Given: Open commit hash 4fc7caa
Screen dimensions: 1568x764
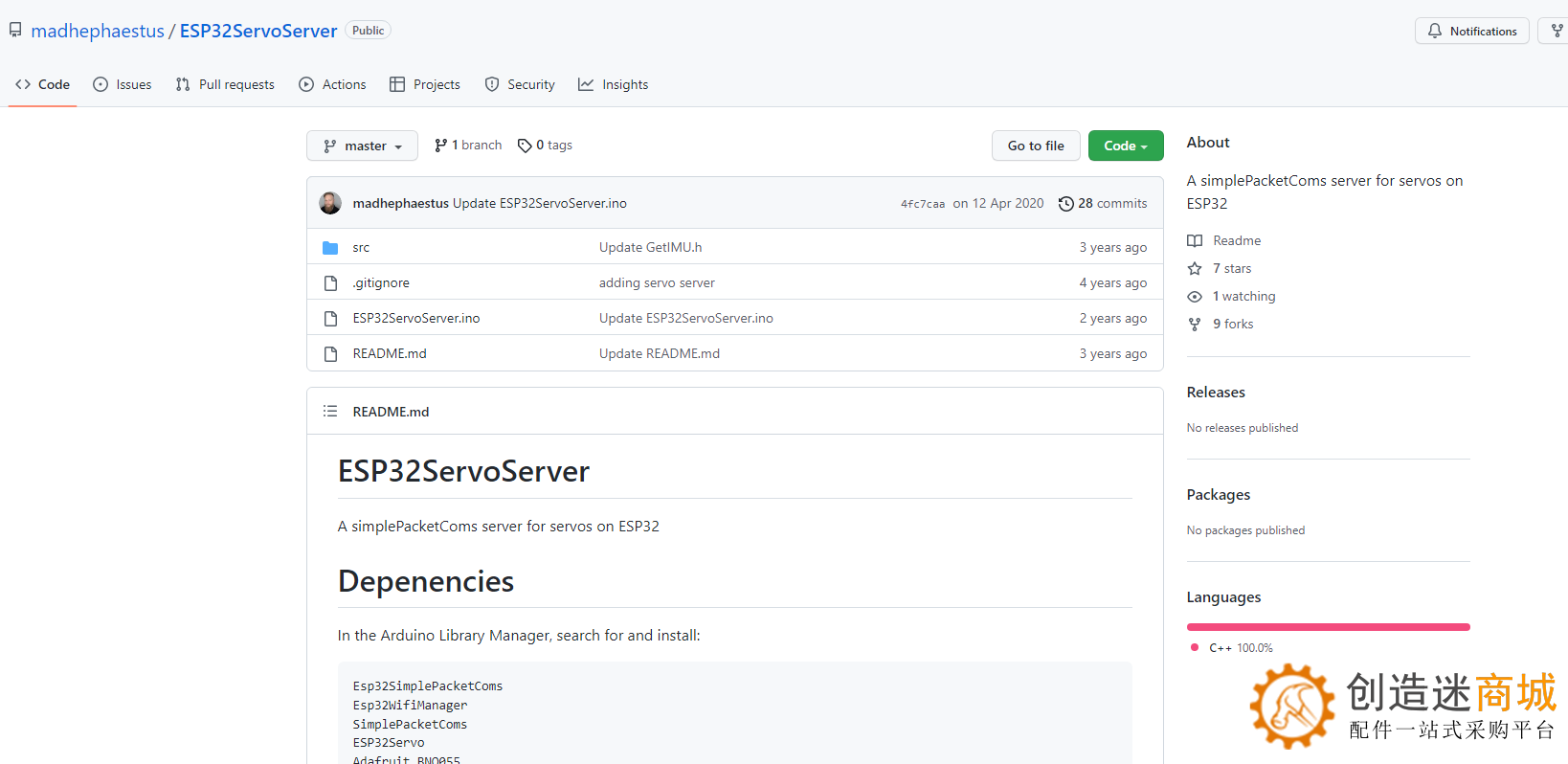Looking at the screenshot, I should point(923,204).
